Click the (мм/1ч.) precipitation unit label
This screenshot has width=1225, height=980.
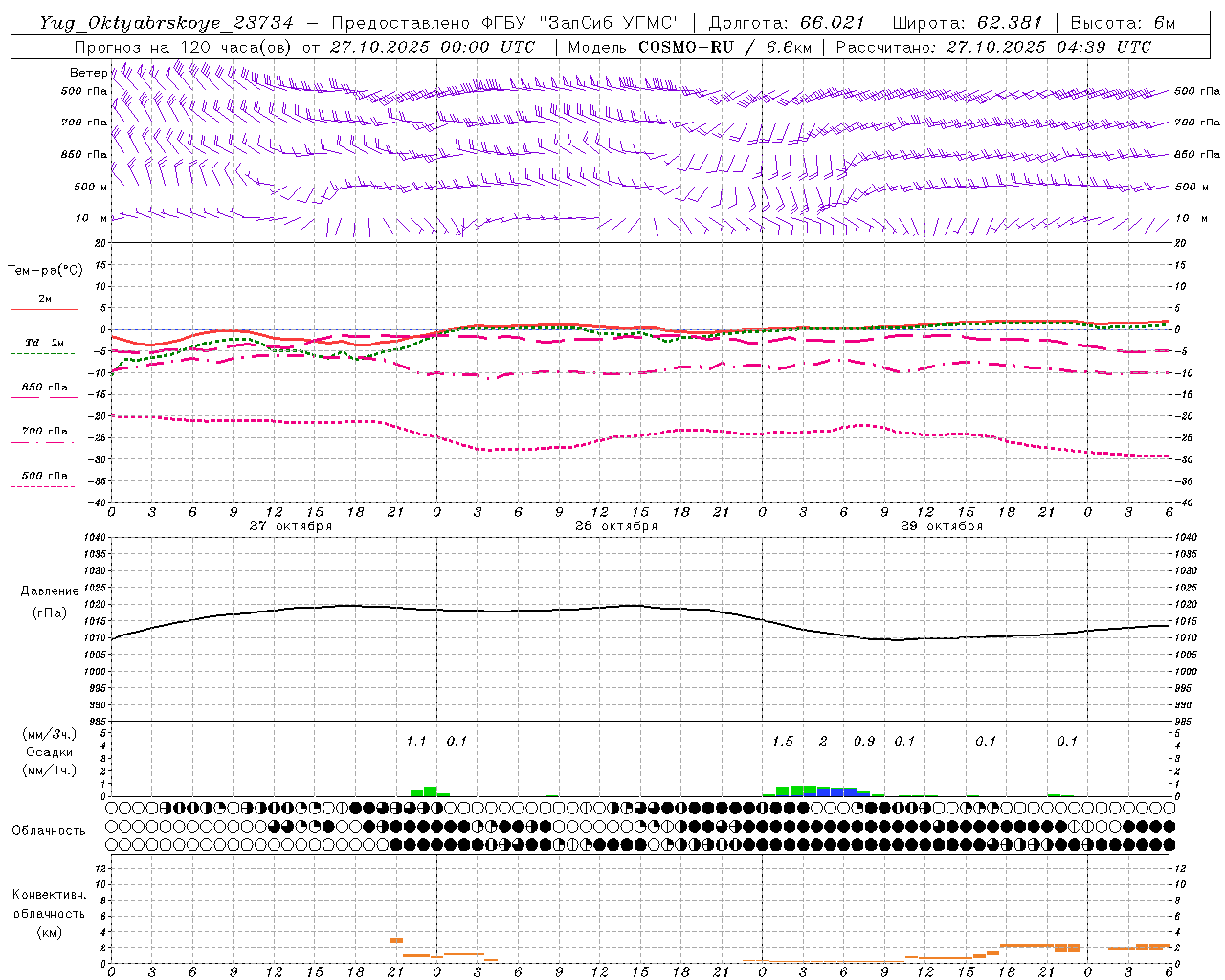pyautogui.click(x=50, y=770)
